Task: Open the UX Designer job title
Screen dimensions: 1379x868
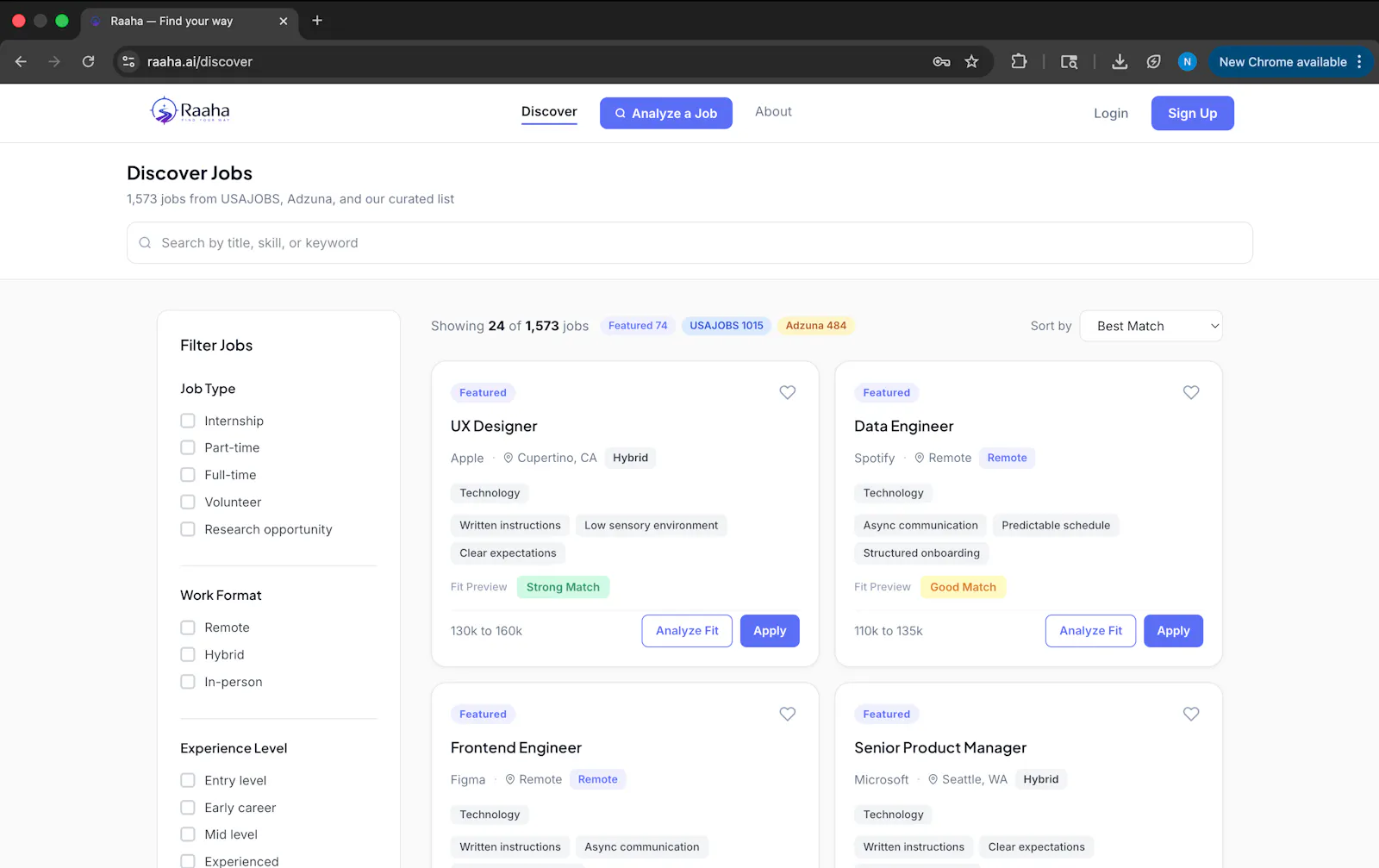Action: click(494, 426)
